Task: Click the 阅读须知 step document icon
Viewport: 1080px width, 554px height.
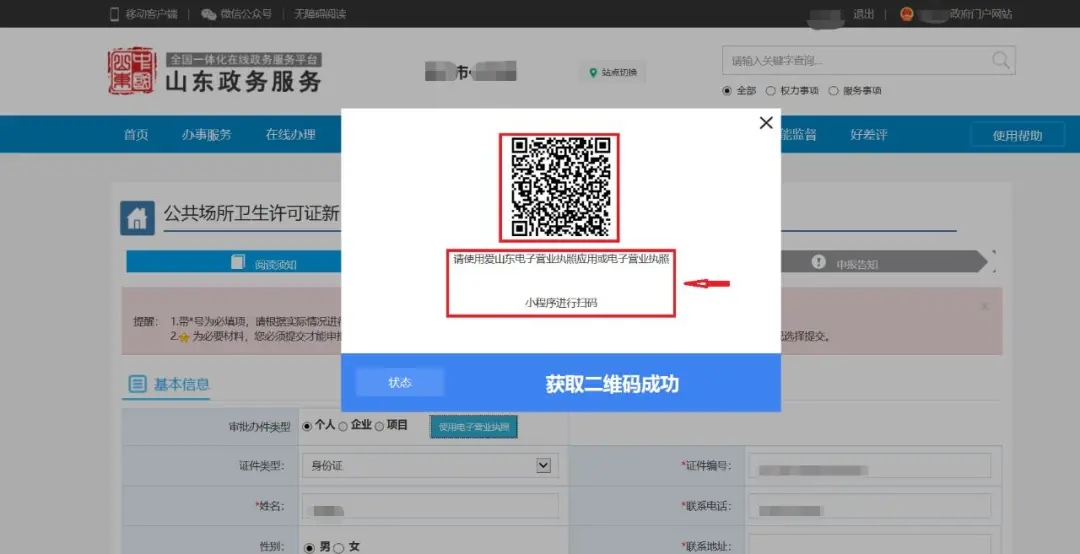Action: tap(238, 262)
